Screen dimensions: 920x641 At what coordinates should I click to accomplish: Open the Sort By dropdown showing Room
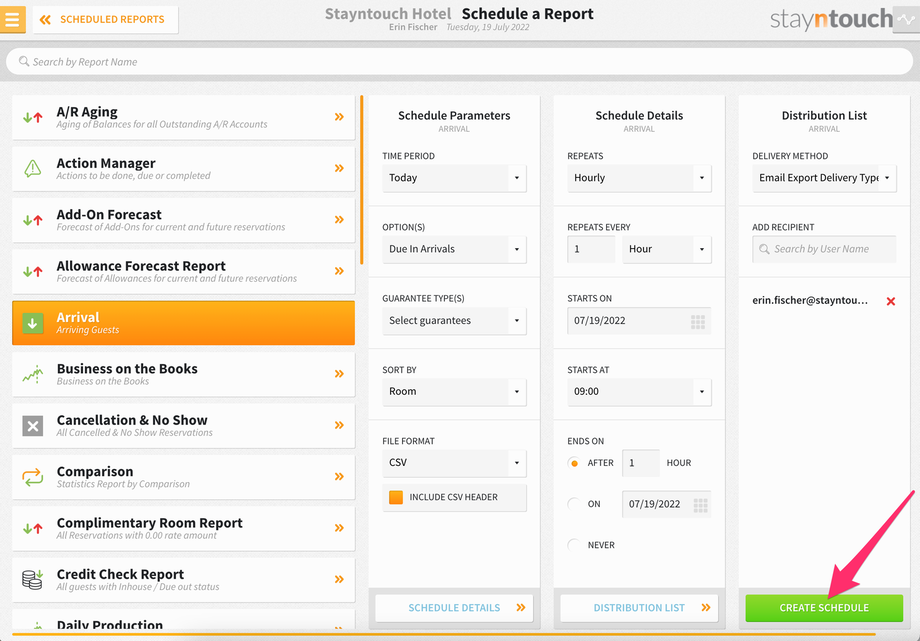point(454,392)
